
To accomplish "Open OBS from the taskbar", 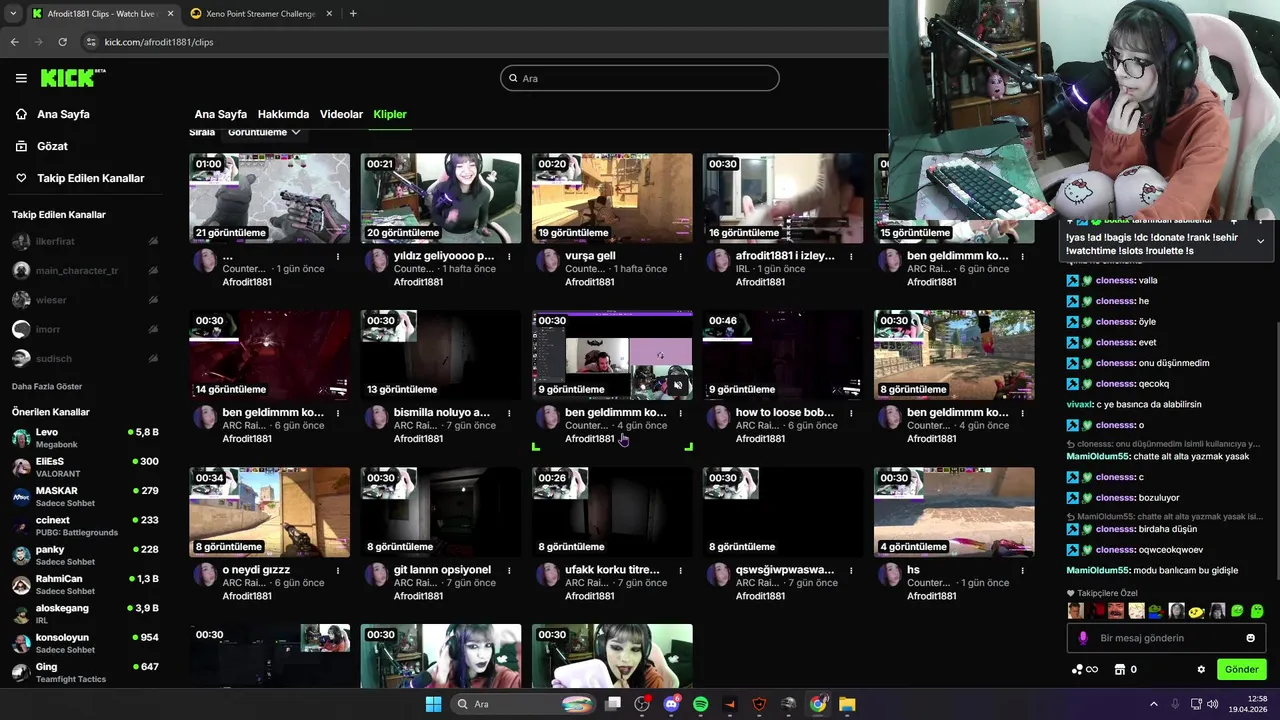I will click(642, 704).
